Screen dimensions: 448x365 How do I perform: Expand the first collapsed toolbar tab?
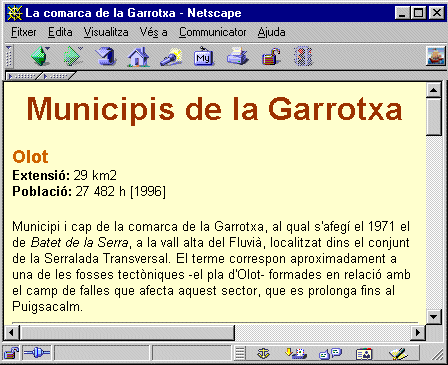[x=23, y=76]
